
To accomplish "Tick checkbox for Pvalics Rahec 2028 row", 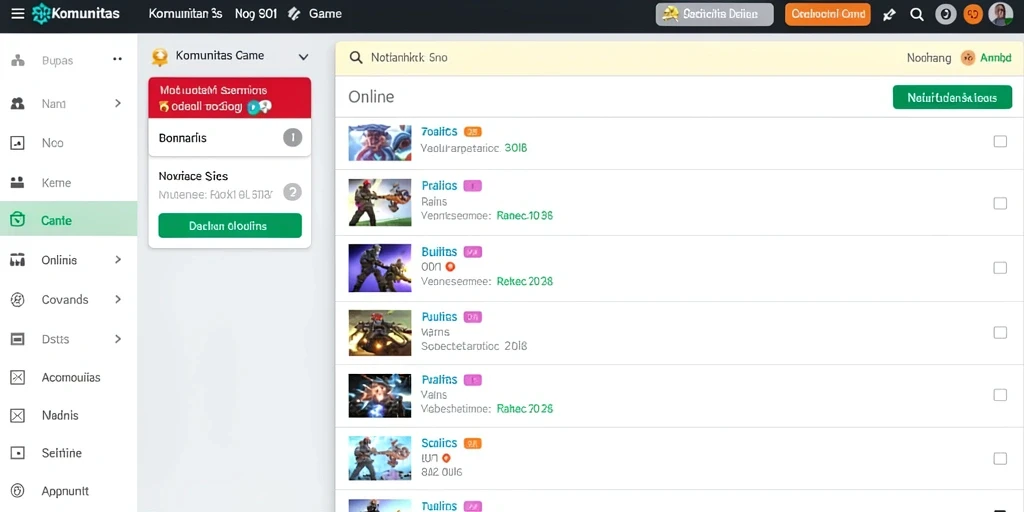I will [x=1000, y=394].
